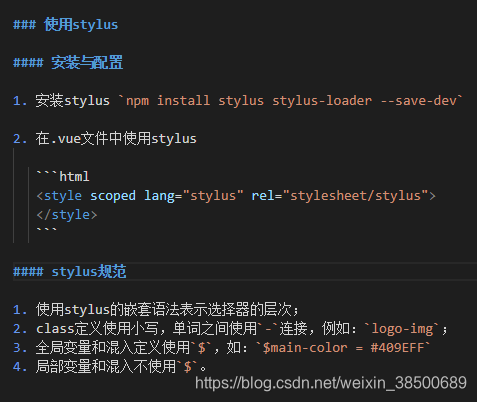Click the heading '#### 安装与配置'
Screen dimensions: 477x402
(68, 62)
